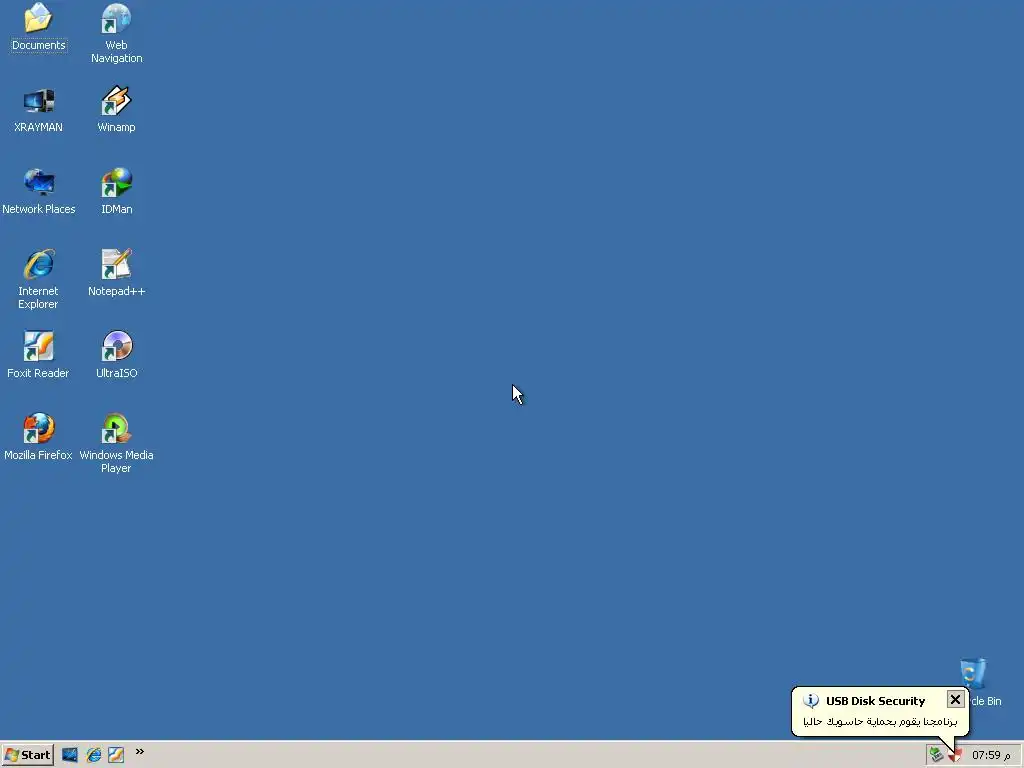Select the Network Places icon
The width and height of the screenshot is (1024, 768).
point(39,183)
